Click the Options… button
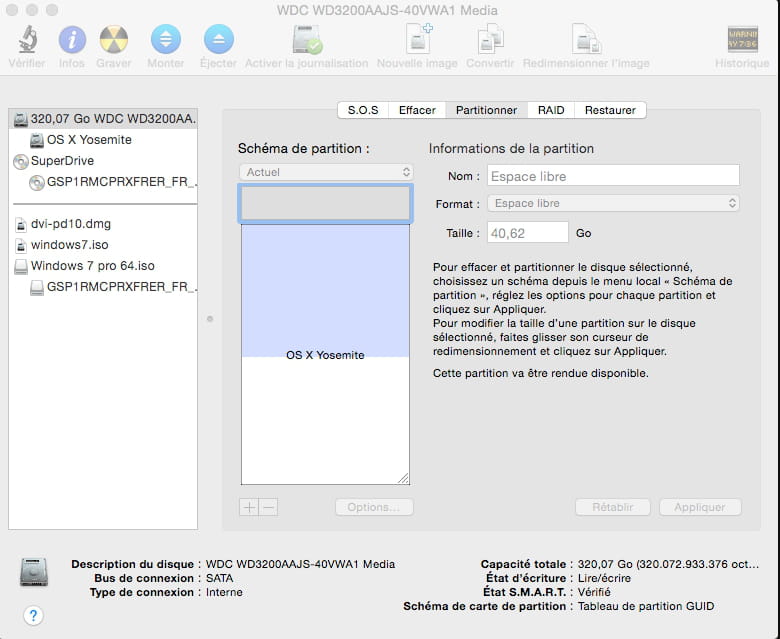This screenshot has height=639, width=780. tap(374, 507)
